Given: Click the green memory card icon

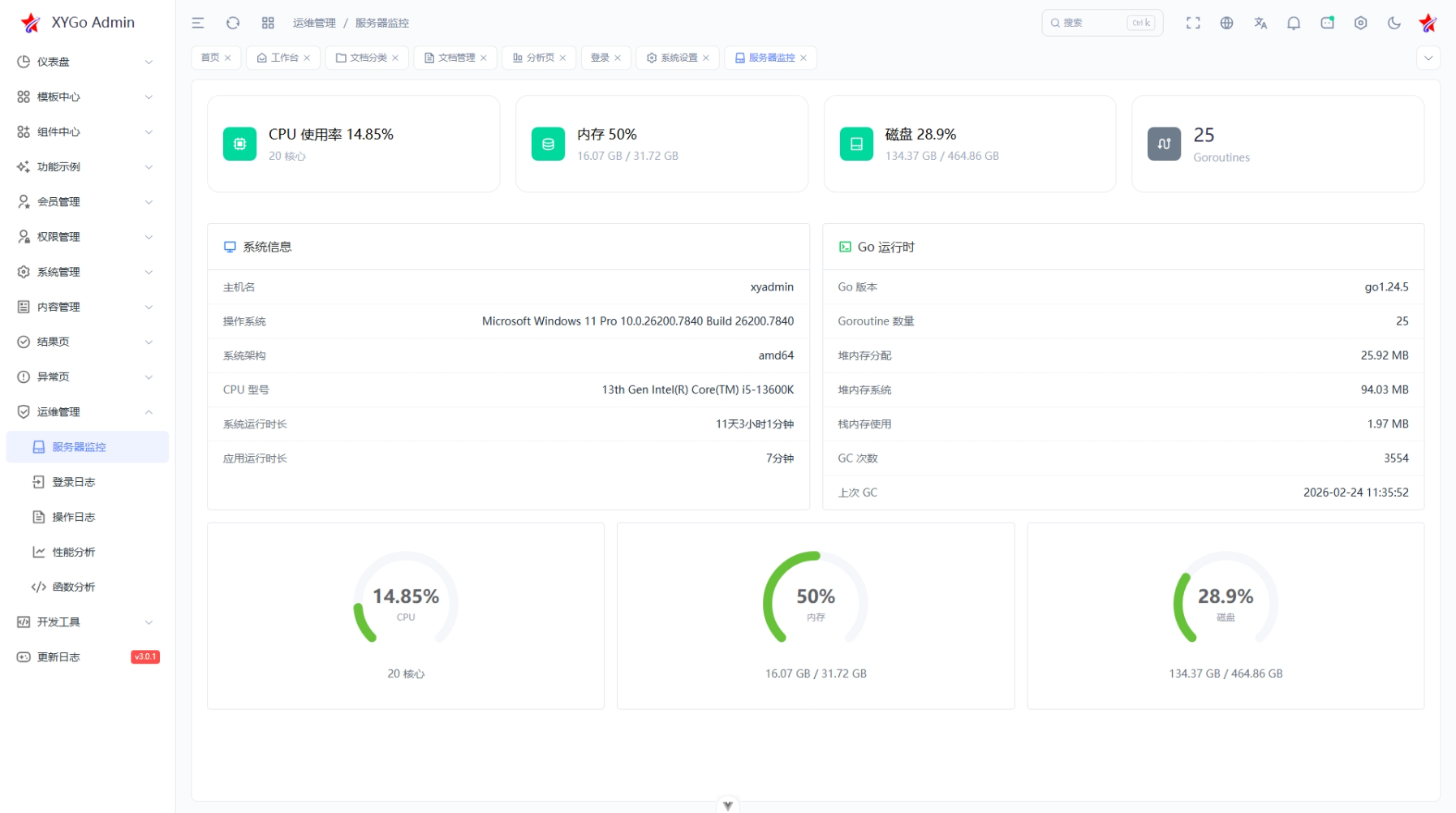Looking at the screenshot, I should click(x=548, y=144).
